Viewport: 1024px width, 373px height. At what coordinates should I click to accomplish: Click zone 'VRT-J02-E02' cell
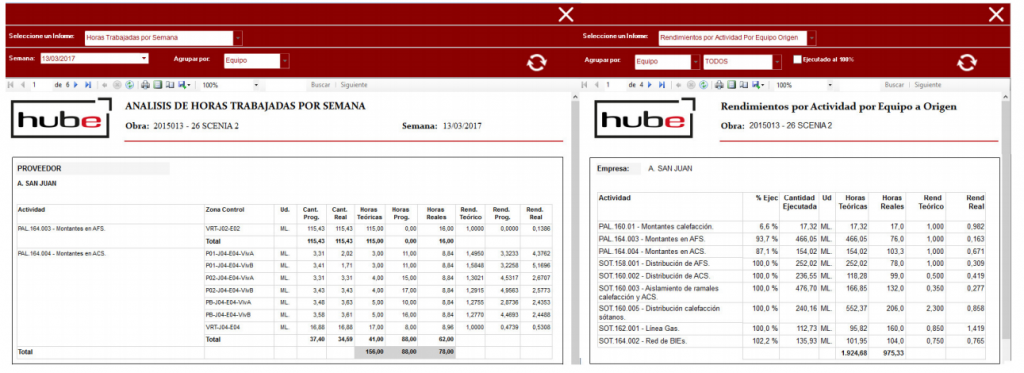click(x=223, y=229)
